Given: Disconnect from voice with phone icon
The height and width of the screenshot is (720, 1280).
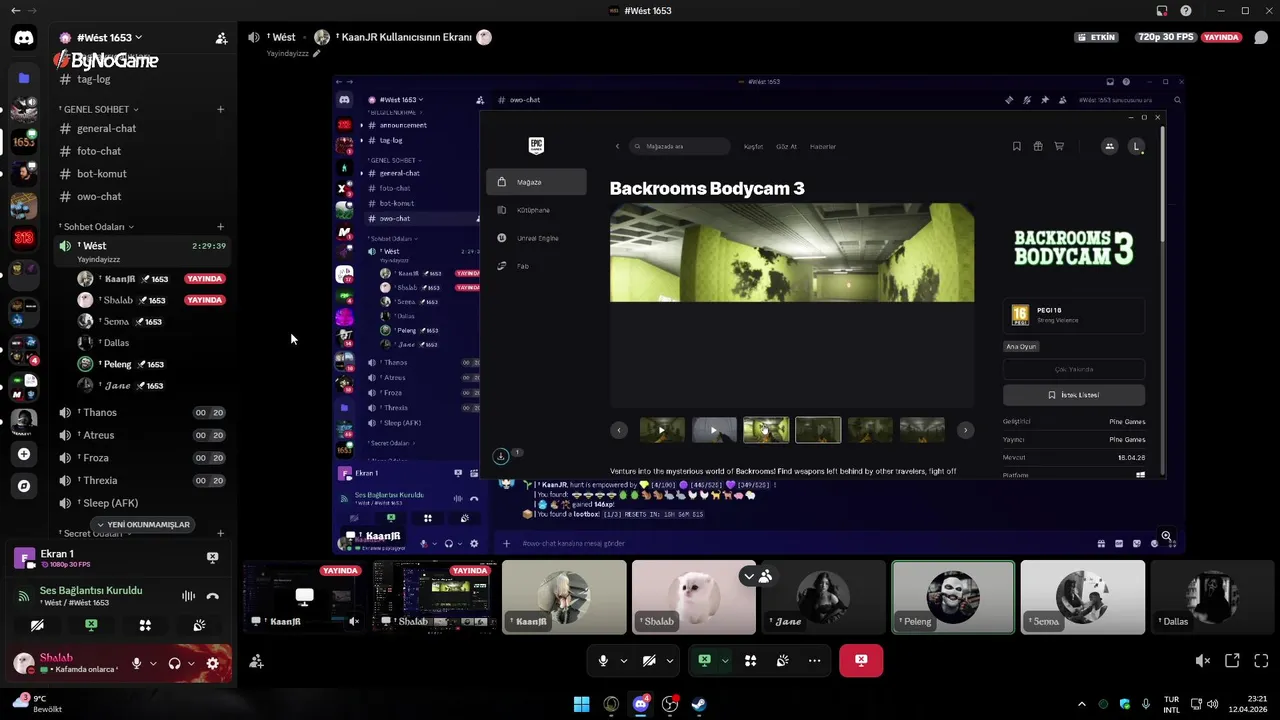Looking at the screenshot, I should pyautogui.click(x=212, y=596).
